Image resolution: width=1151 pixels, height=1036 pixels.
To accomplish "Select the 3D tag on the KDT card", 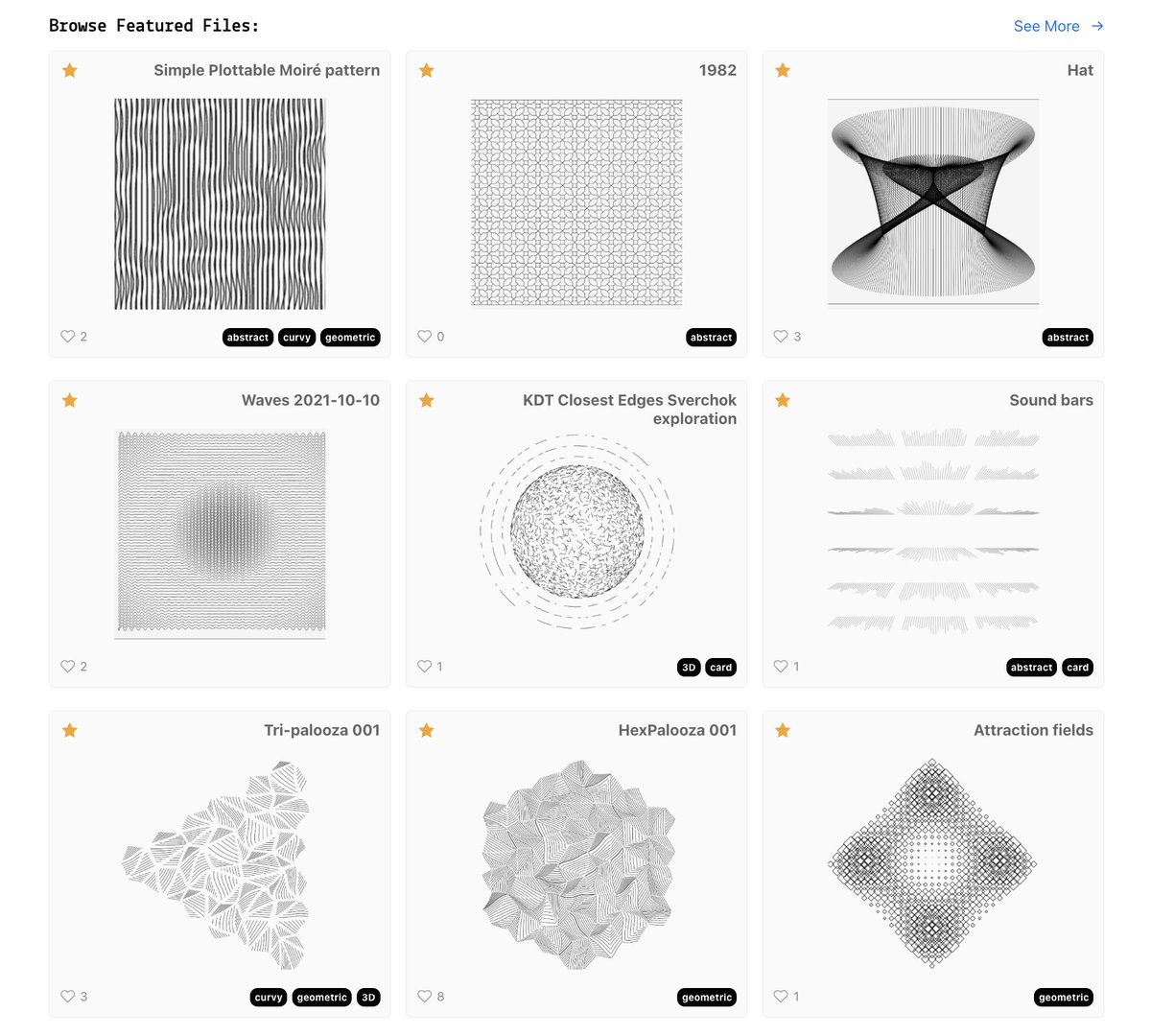I will (688, 667).
